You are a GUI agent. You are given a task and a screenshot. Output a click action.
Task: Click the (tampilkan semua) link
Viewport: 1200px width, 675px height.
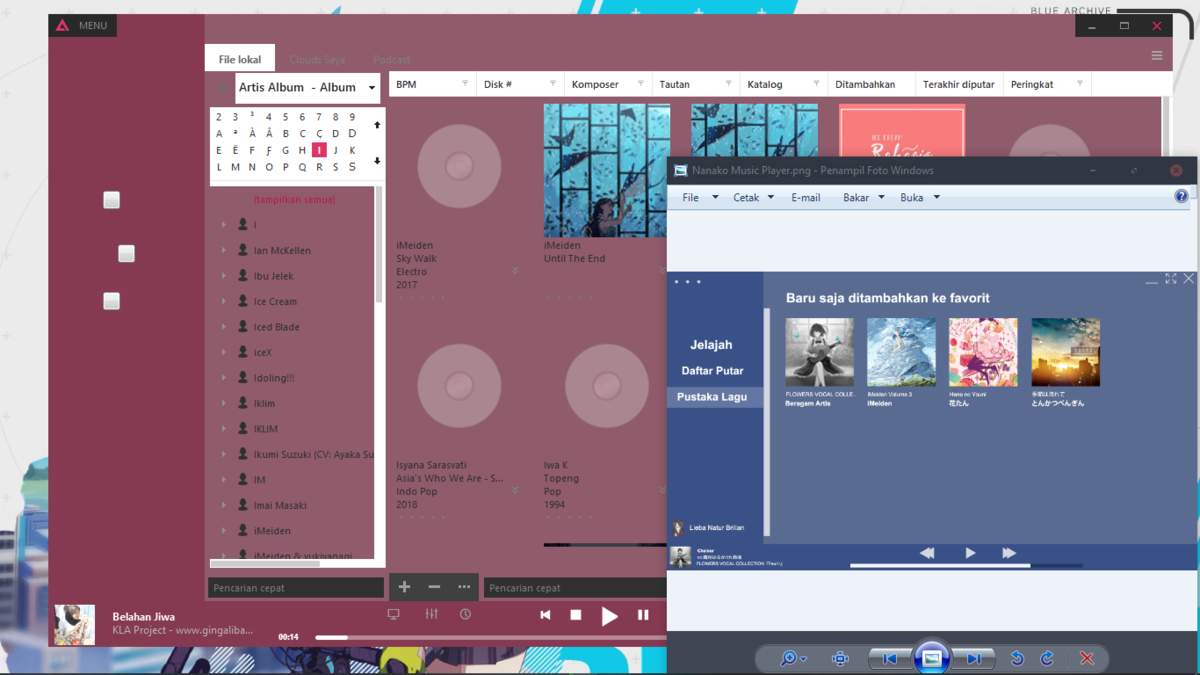click(294, 200)
